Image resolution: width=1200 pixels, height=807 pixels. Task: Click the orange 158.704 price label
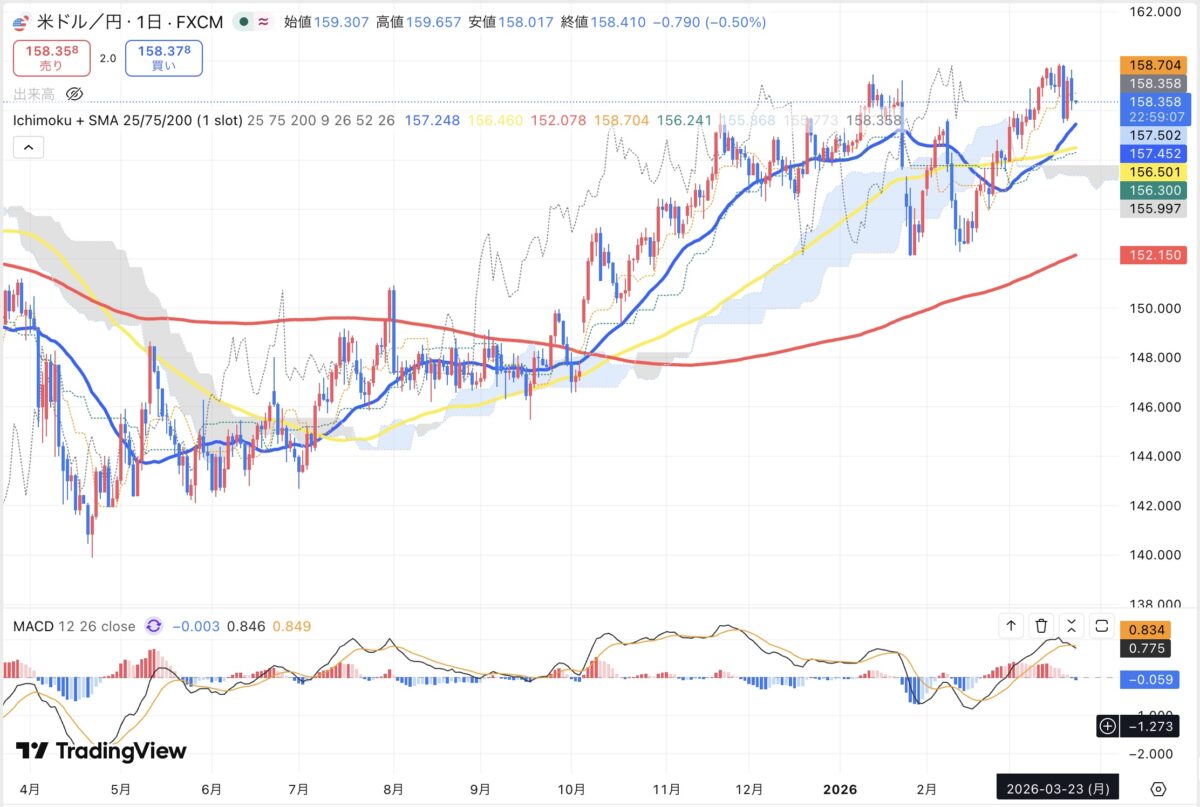[1153, 63]
